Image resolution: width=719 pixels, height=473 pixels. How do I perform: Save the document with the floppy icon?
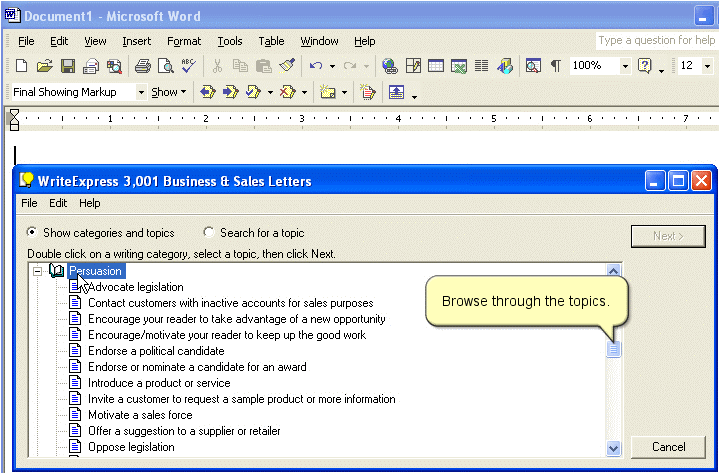[x=68, y=66]
